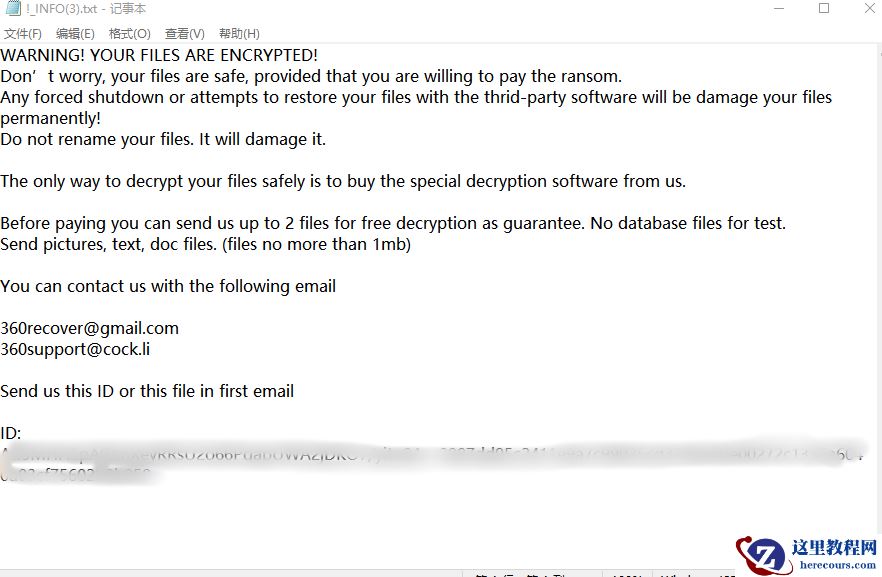This screenshot has height=577, width=882.
Task: Click the "Send us this ID" line
Action: click(147, 391)
